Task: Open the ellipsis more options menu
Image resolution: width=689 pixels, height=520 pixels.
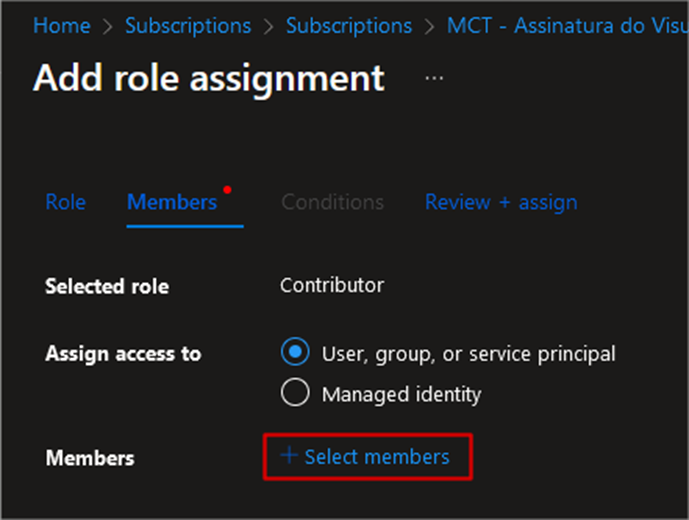Action: coord(434,78)
